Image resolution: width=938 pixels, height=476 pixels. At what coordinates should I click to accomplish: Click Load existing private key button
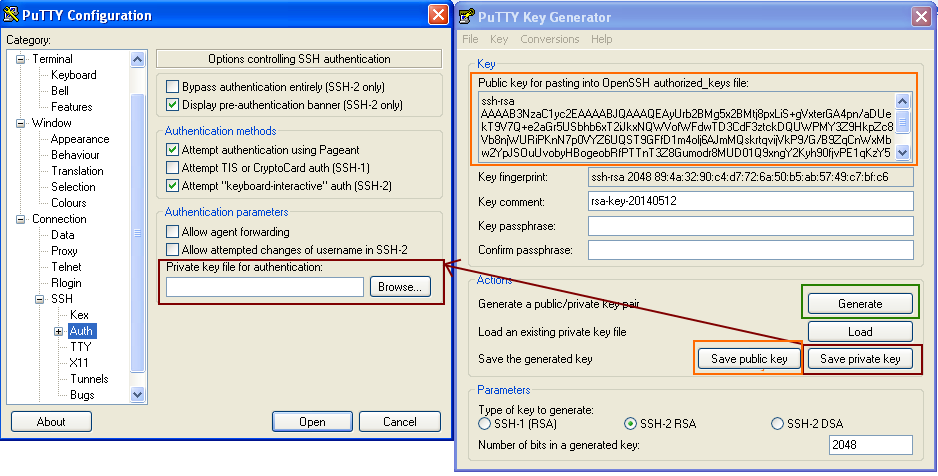point(860,331)
